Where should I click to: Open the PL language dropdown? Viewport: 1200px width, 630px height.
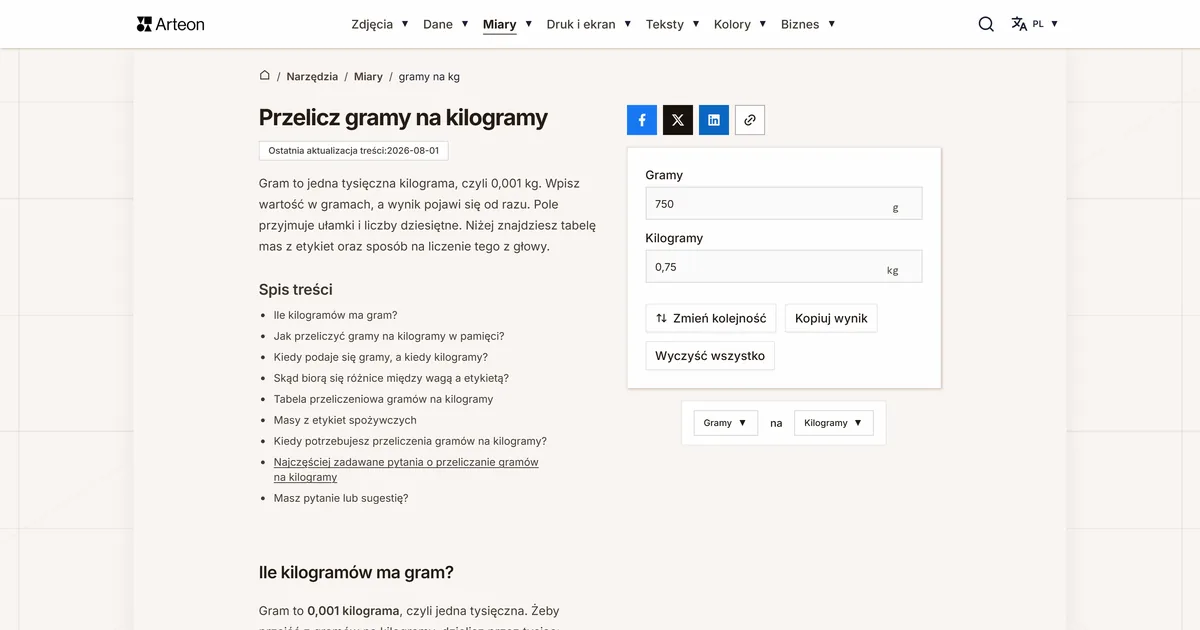click(1045, 24)
